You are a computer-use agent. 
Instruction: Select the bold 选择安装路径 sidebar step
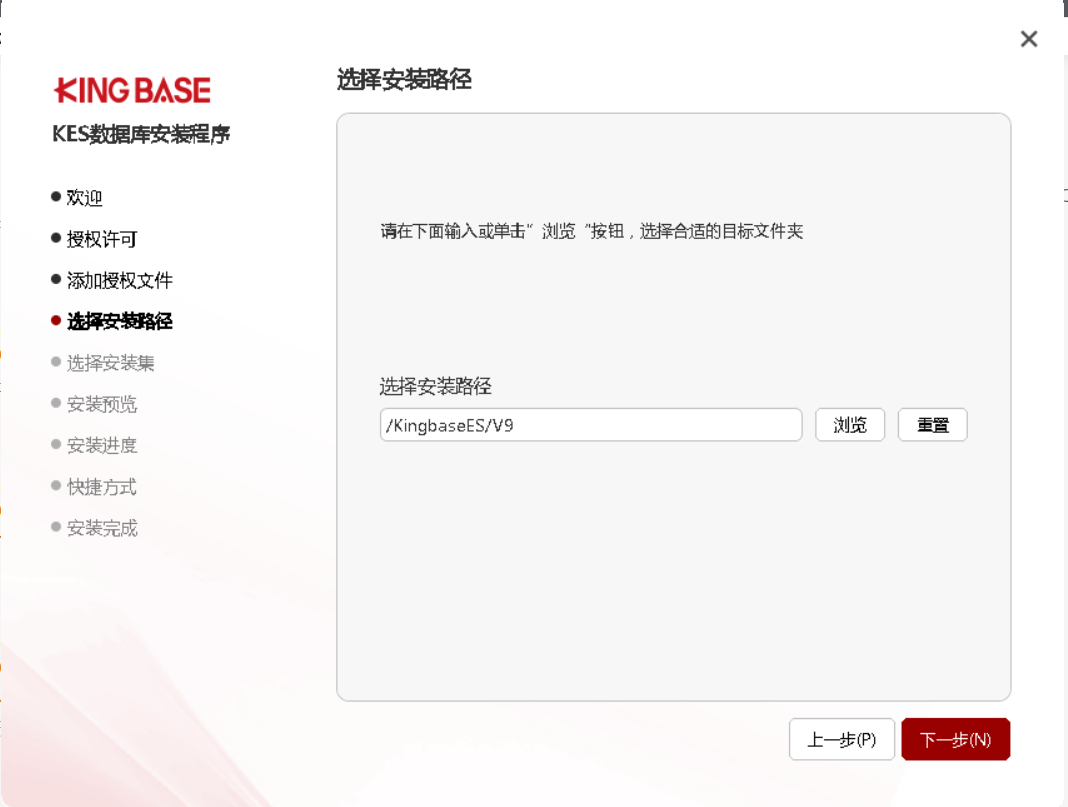coord(119,321)
